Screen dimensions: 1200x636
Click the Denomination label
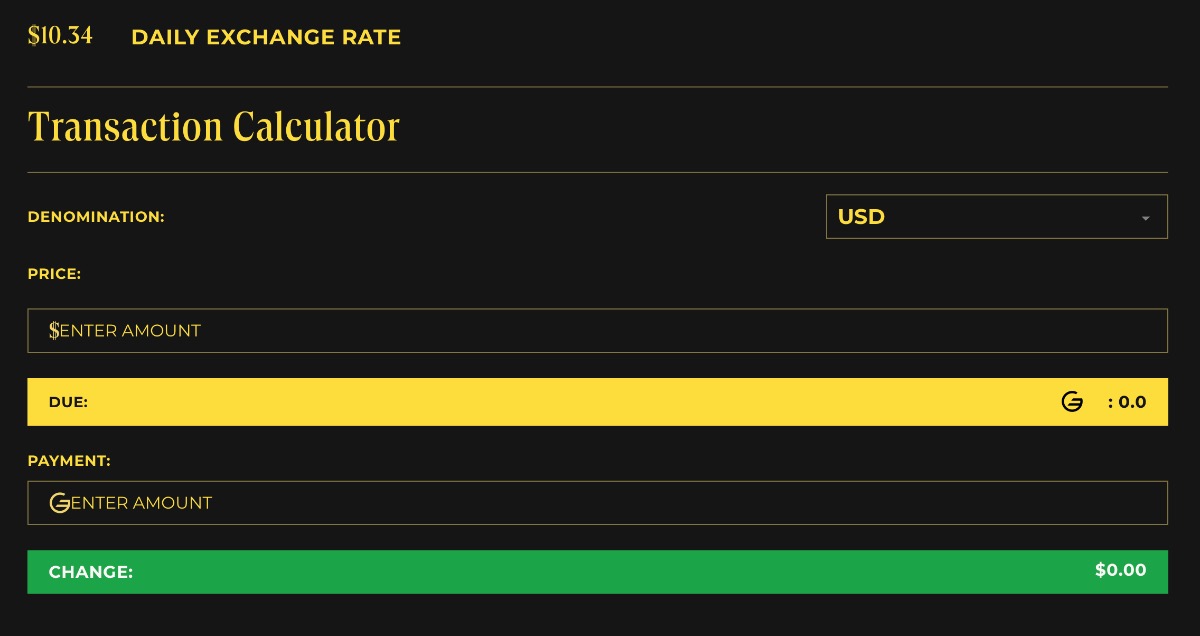click(x=96, y=217)
